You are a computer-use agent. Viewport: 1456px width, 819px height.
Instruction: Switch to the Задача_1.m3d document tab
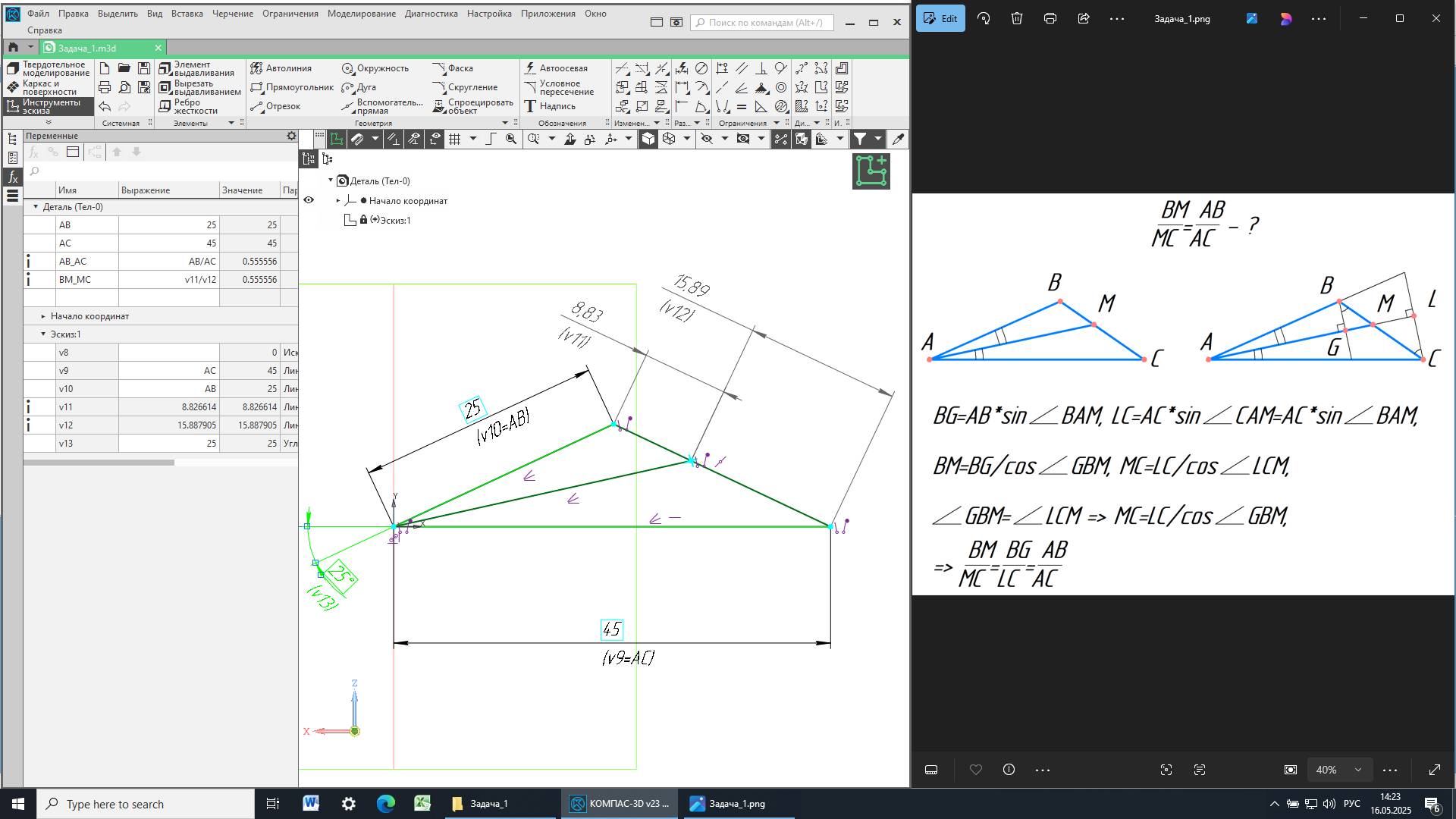[x=87, y=48]
